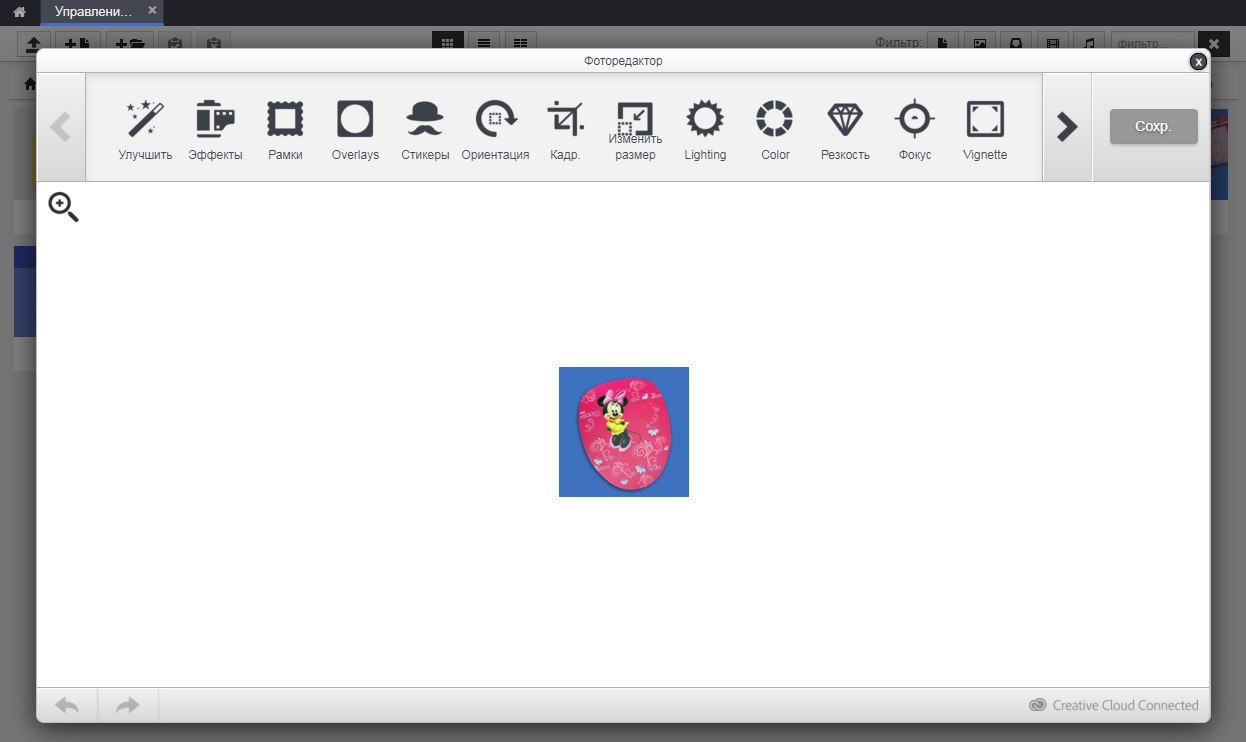1246x742 pixels.
Task: Filter by audio icon in background
Action: pyautogui.click(x=1089, y=44)
